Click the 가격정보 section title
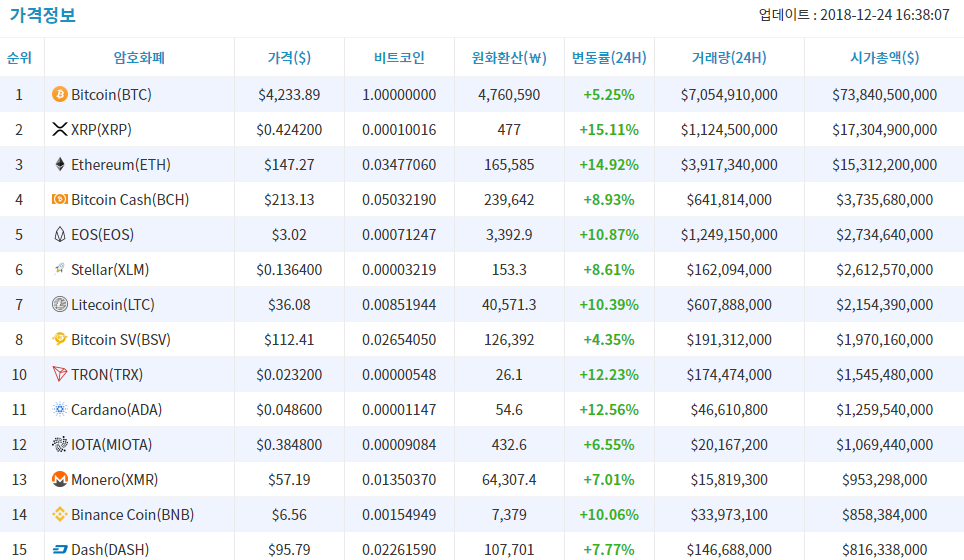The width and height of the screenshot is (964, 560). [x=42, y=15]
